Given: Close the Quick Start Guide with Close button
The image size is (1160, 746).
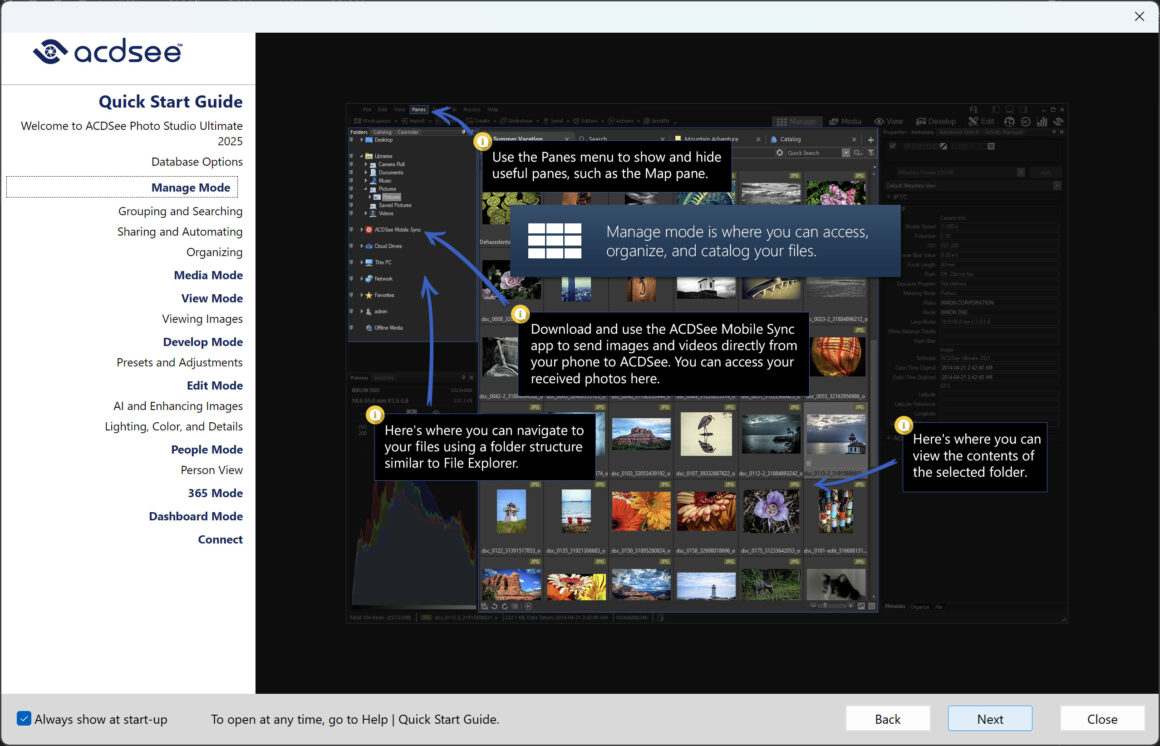Looking at the screenshot, I should [1102, 719].
